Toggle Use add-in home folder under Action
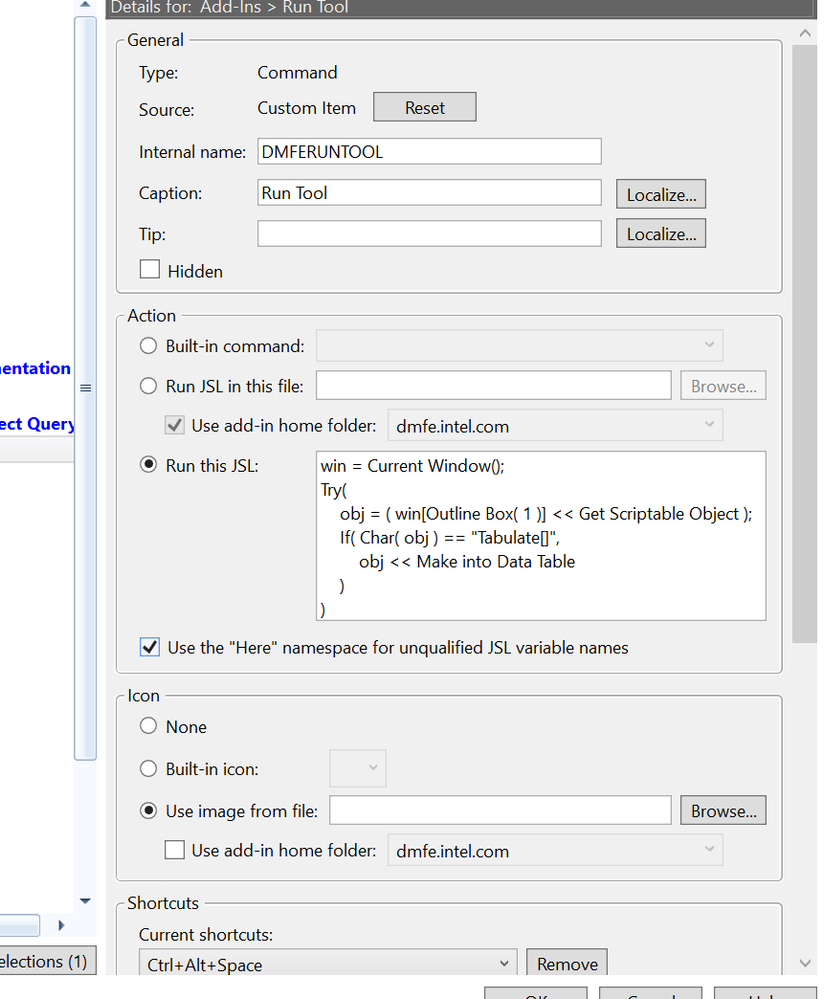 pos(175,425)
